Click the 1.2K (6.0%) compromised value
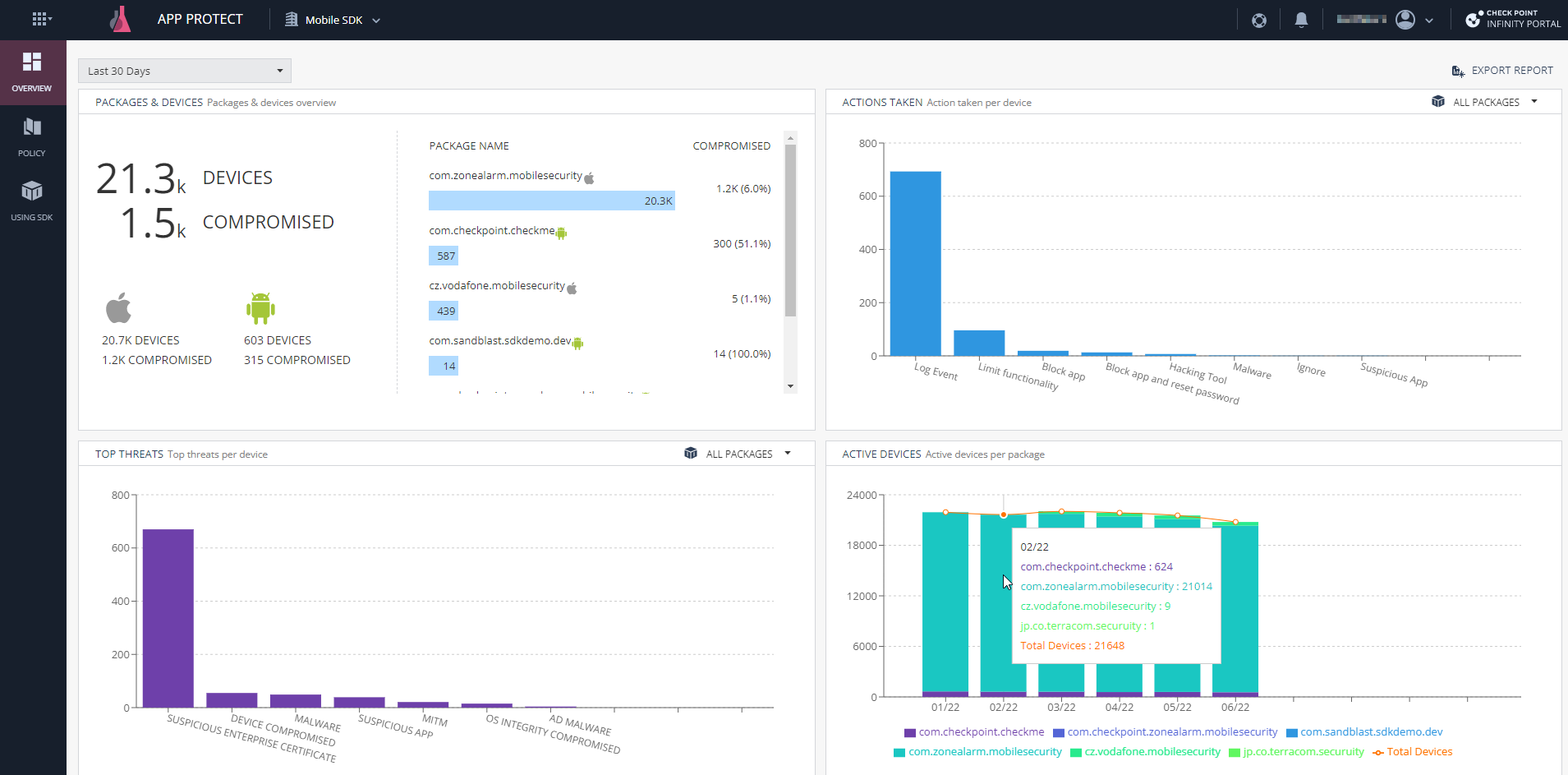This screenshot has height=775, width=1568. point(743,189)
